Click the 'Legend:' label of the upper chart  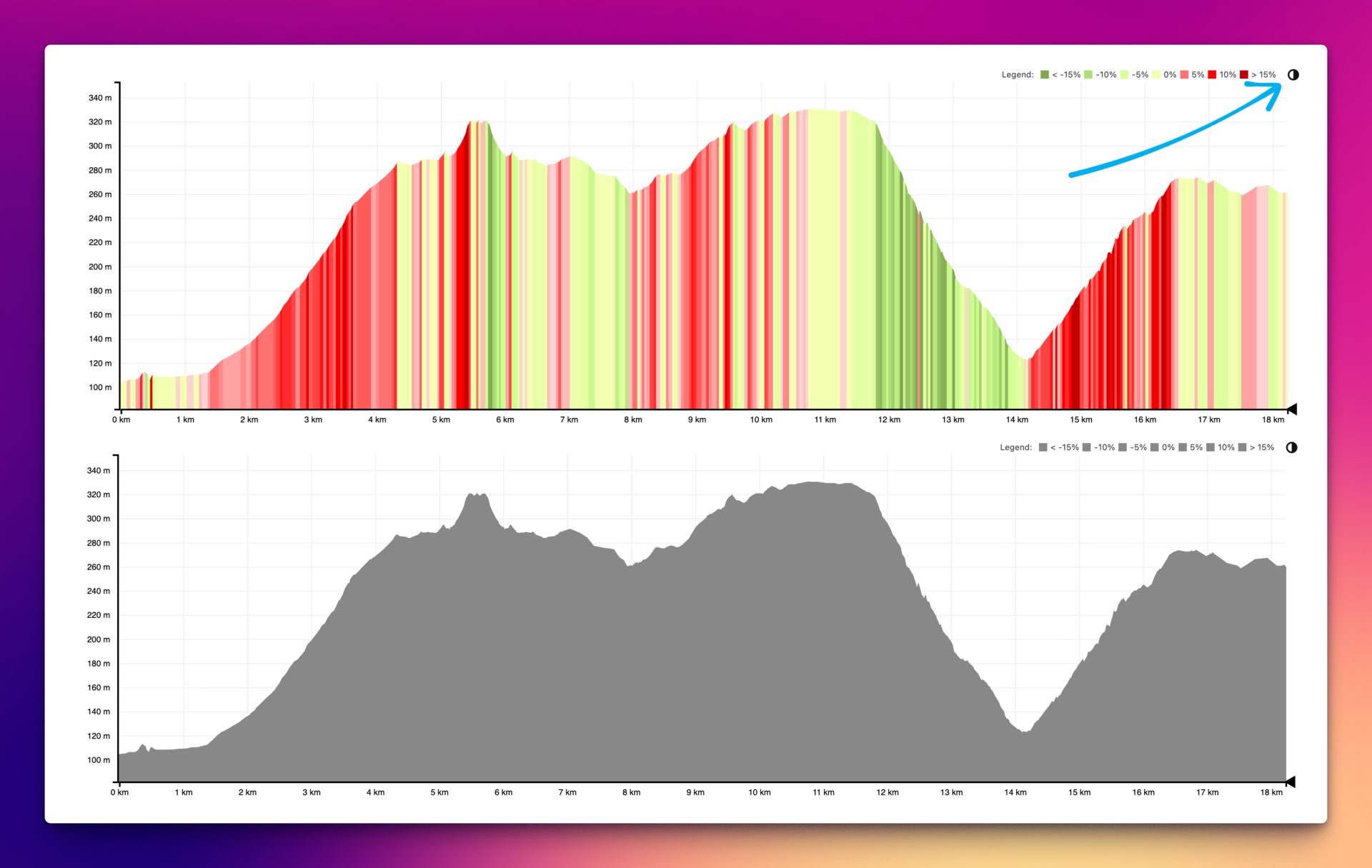(1018, 75)
